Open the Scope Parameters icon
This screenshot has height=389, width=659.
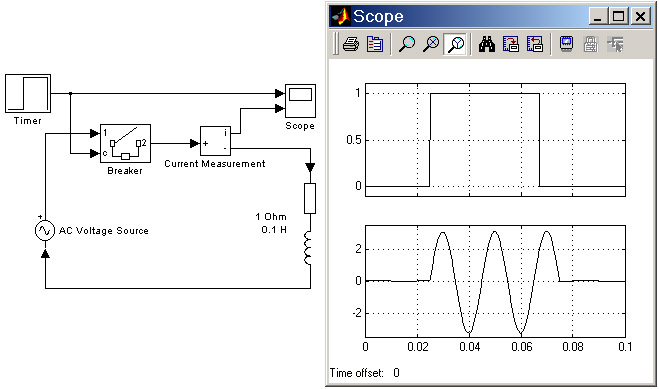tap(374, 44)
